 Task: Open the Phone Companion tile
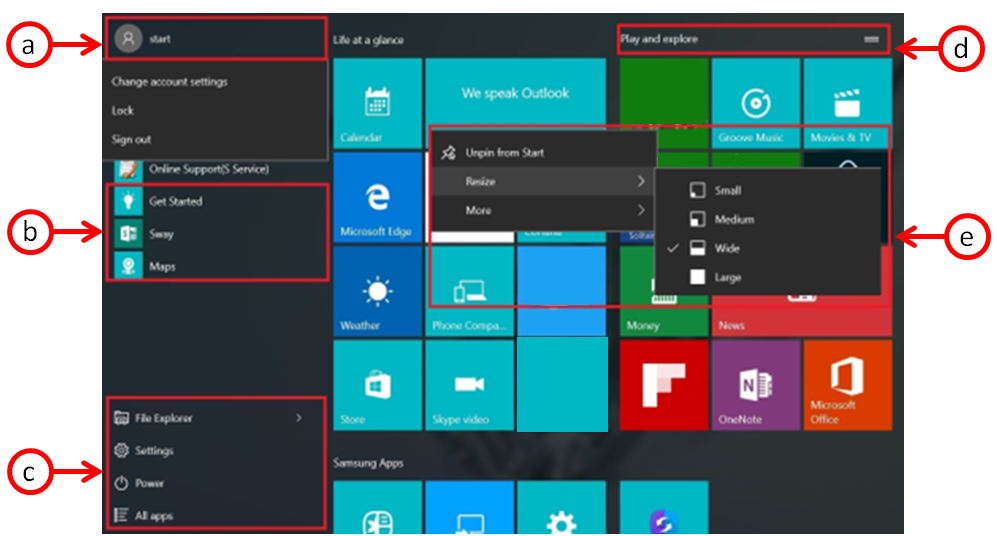[x=470, y=291]
